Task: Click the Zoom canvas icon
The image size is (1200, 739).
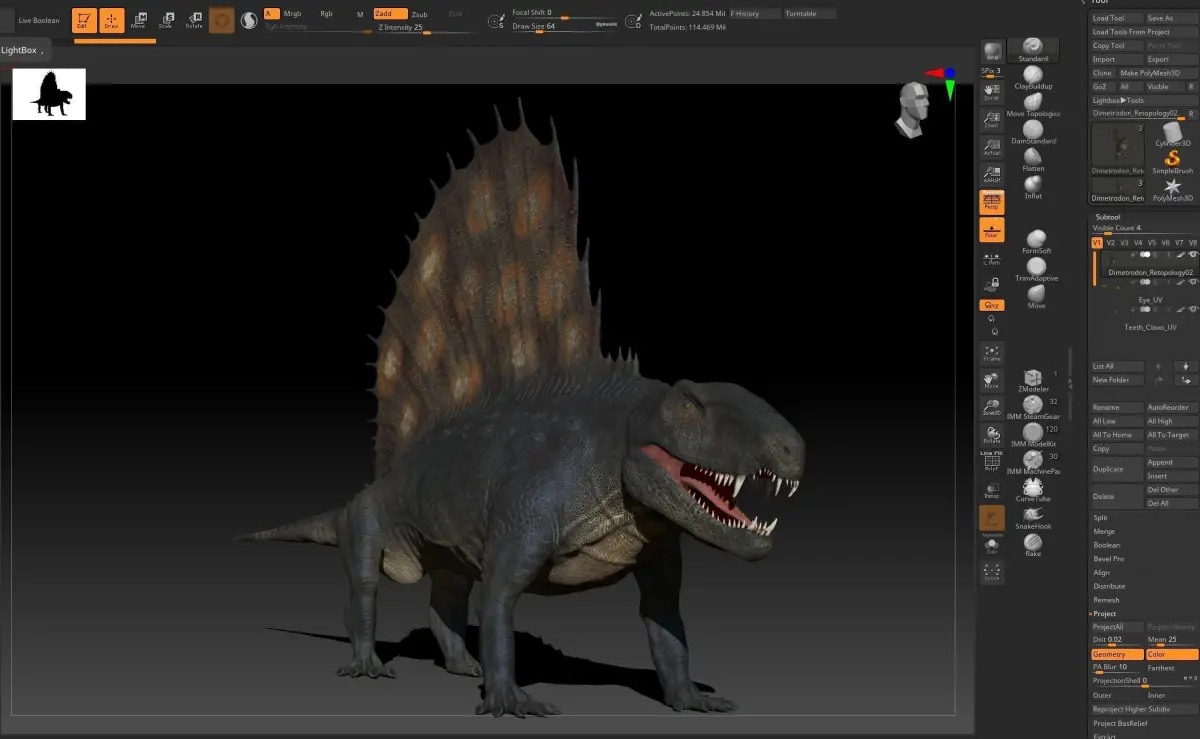Action: [992, 120]
